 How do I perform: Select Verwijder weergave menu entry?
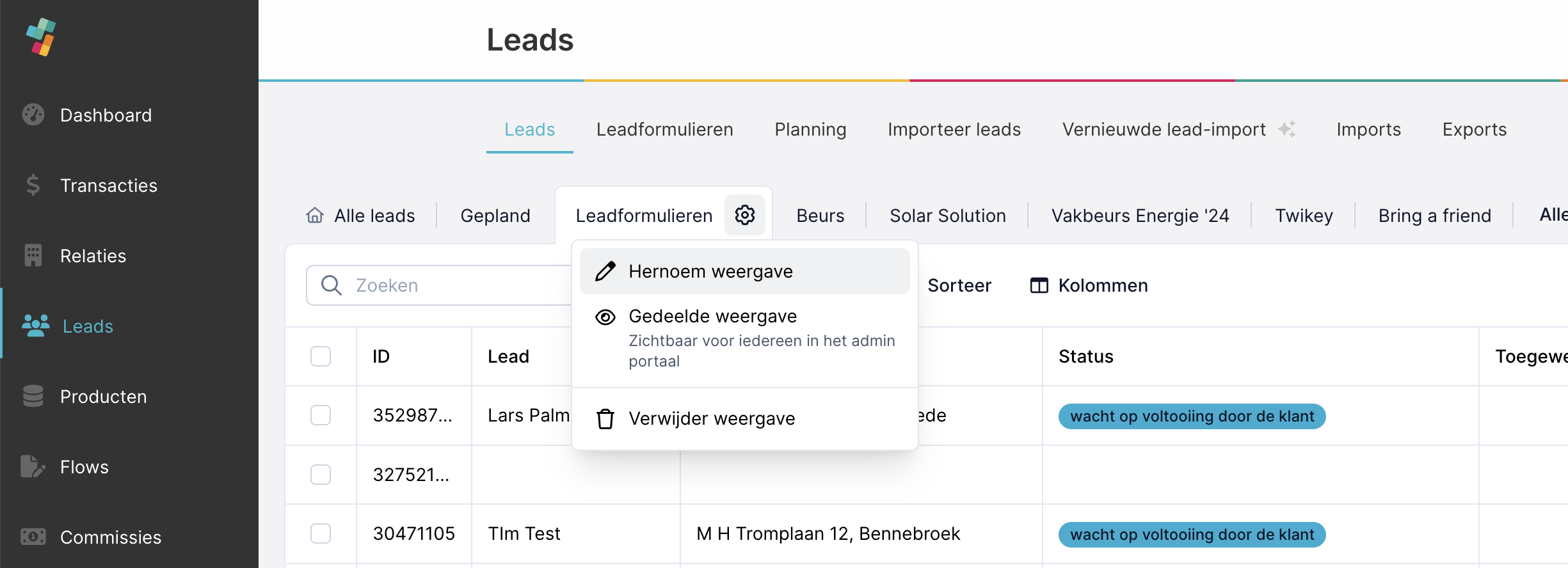712,418
